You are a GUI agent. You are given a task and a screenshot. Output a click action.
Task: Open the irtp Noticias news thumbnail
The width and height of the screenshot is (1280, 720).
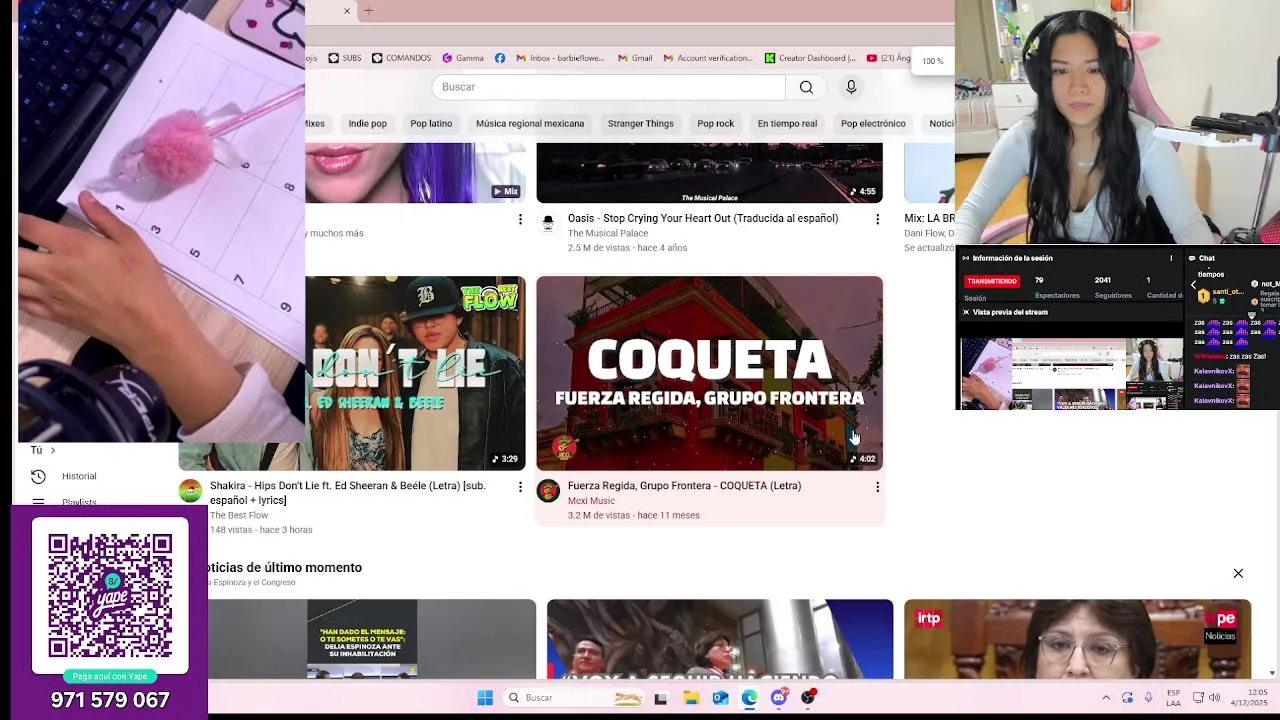(1077, 639)
